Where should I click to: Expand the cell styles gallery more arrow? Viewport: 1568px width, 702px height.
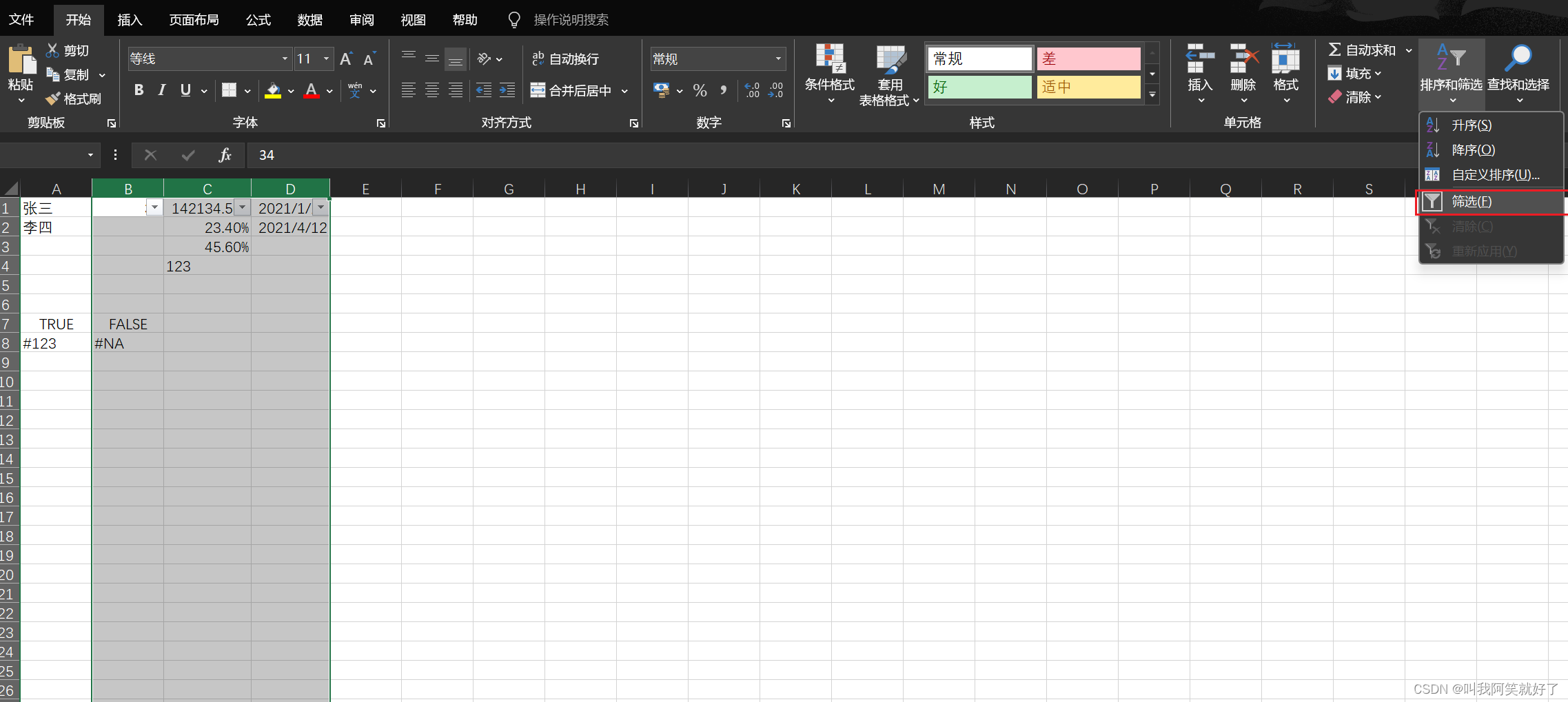click(x=1152, y=94)
